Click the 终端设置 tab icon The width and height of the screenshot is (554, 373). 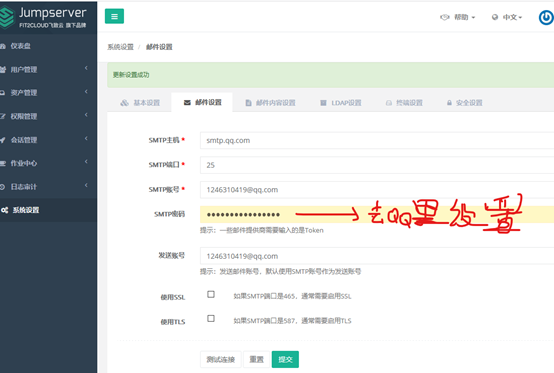(x=389, y=103)
